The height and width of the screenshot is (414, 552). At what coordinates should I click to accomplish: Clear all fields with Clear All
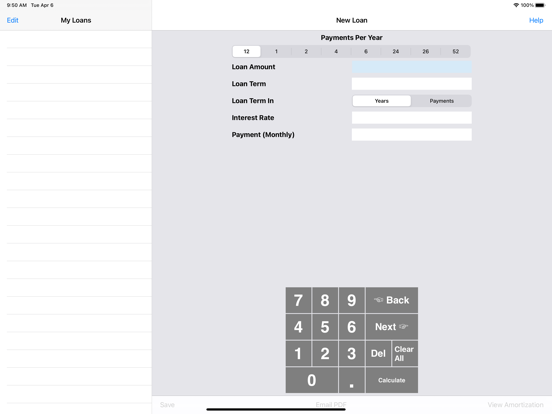(x=405, y=354)
